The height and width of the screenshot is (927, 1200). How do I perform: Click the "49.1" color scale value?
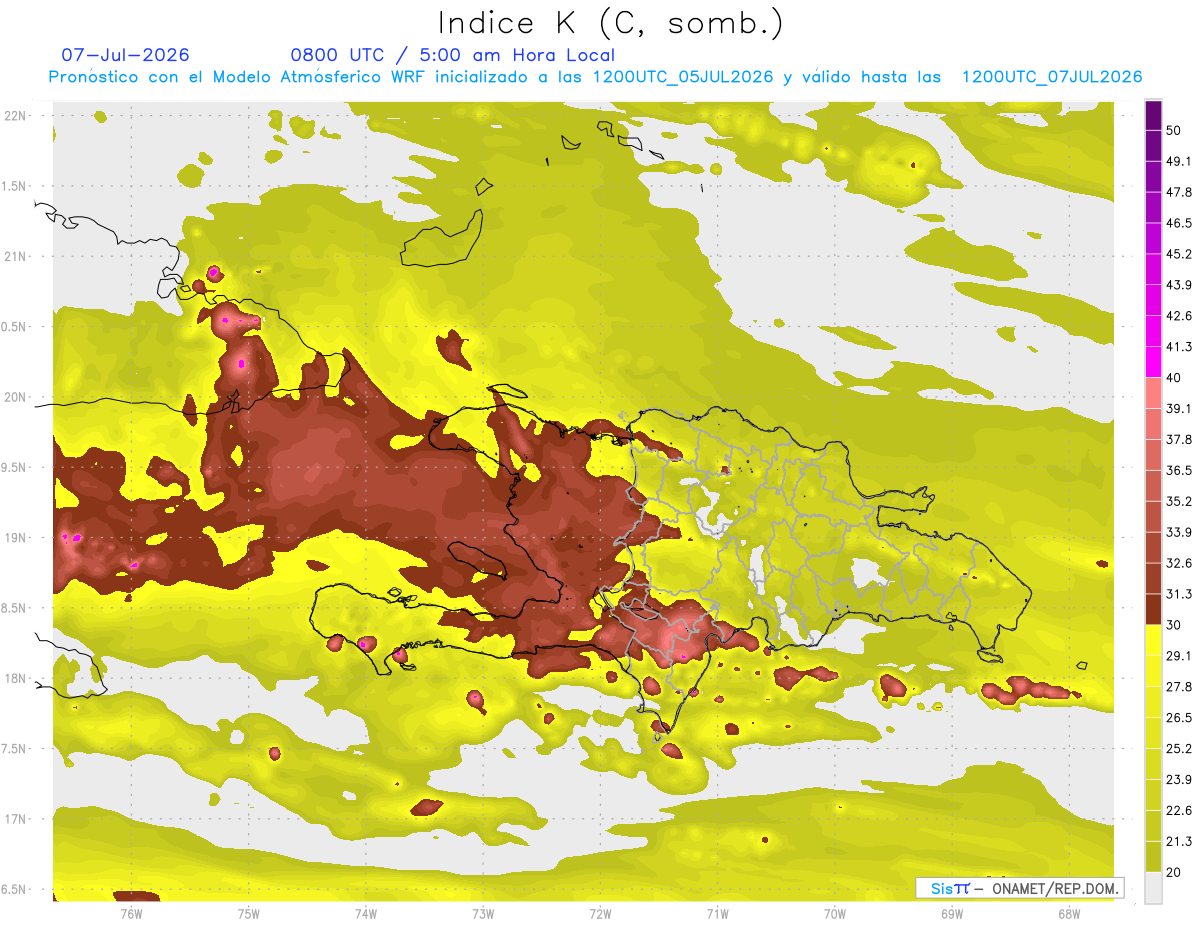[1179, 161]
